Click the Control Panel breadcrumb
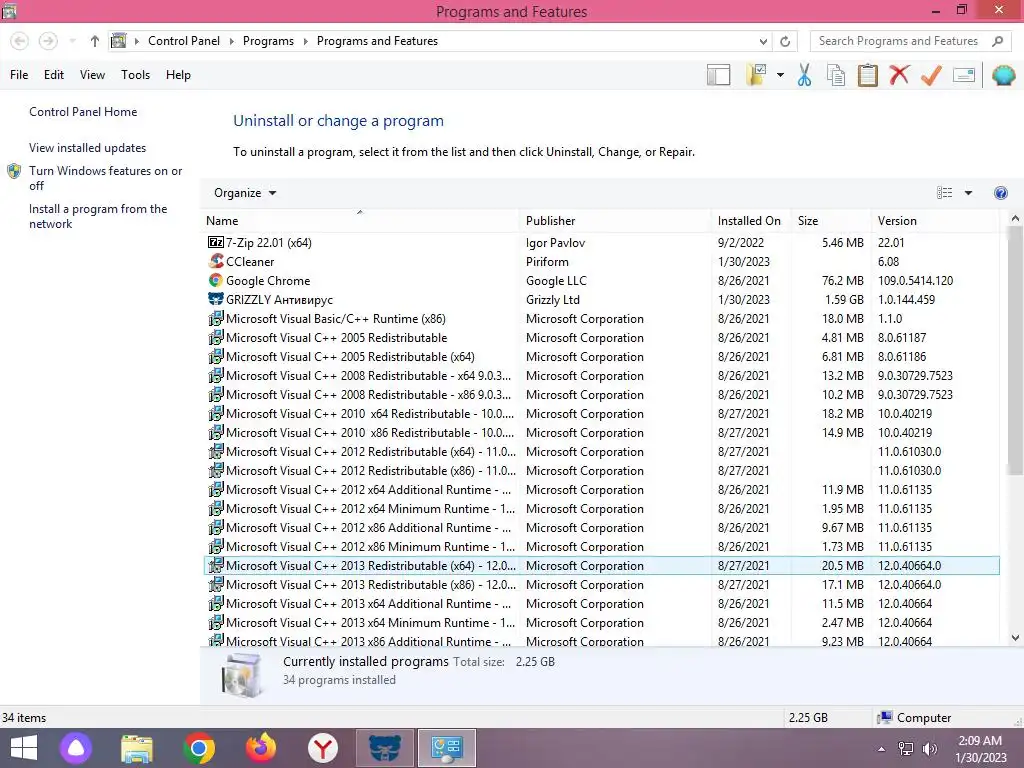1024x768 pixels. pos(184,41)
